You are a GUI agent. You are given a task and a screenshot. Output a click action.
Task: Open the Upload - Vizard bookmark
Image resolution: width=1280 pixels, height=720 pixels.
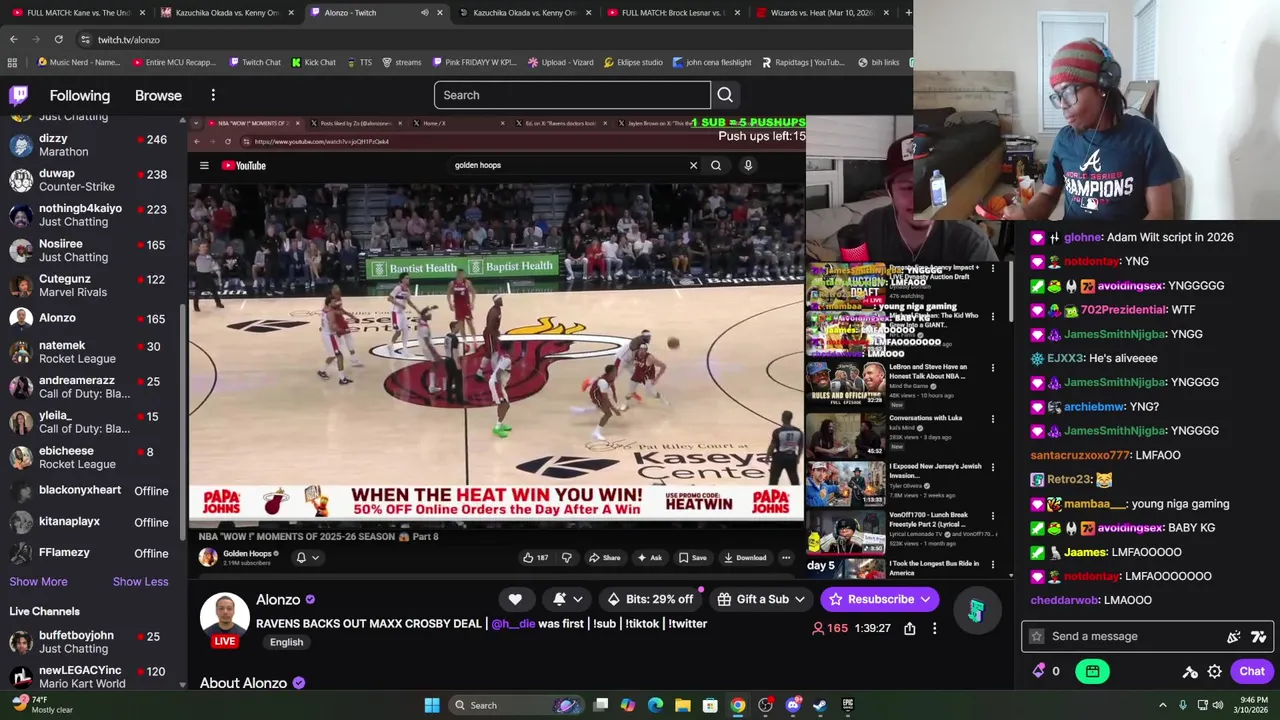[x=560, y=62]
